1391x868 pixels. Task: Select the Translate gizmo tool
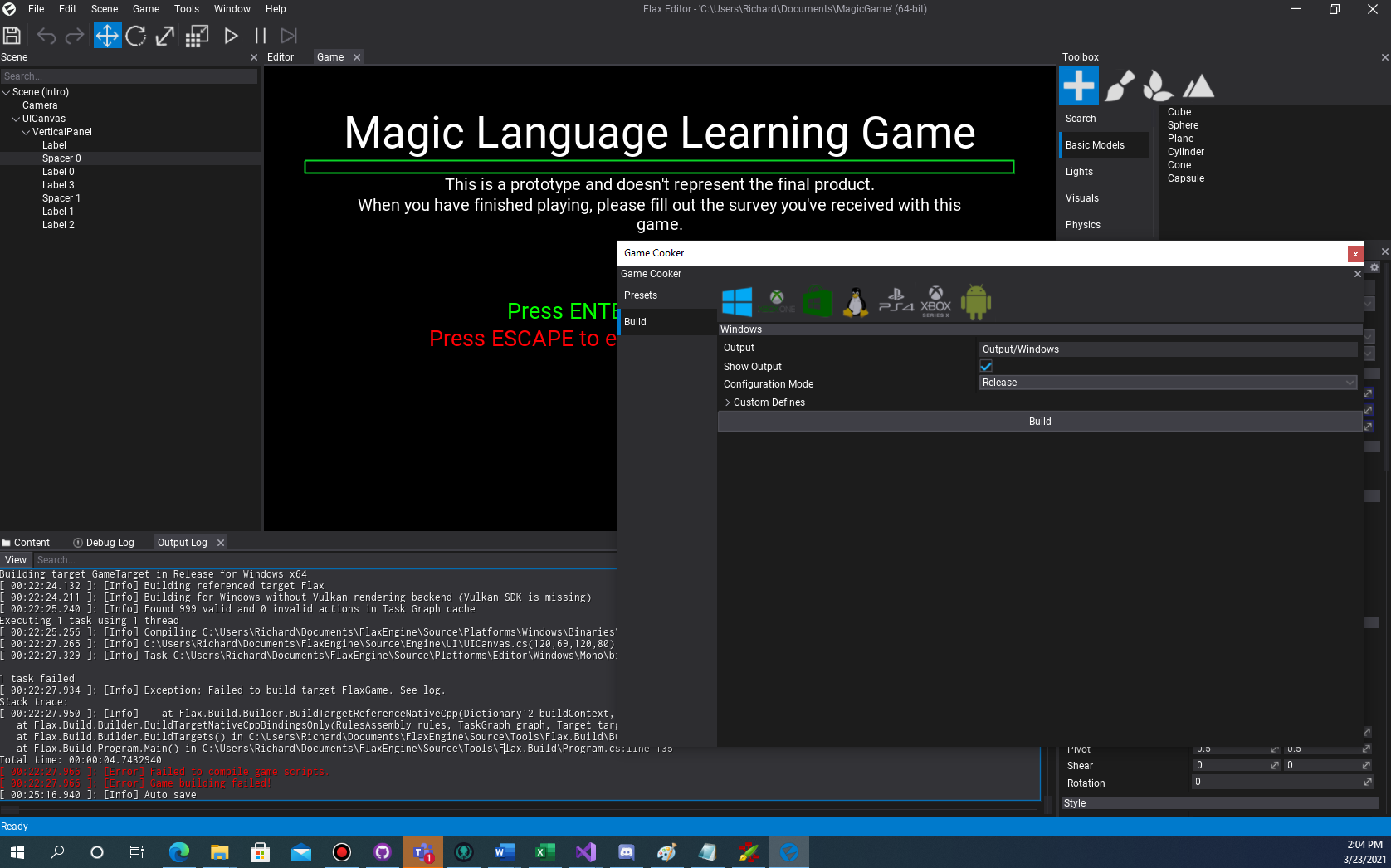(x=107, y=35)
